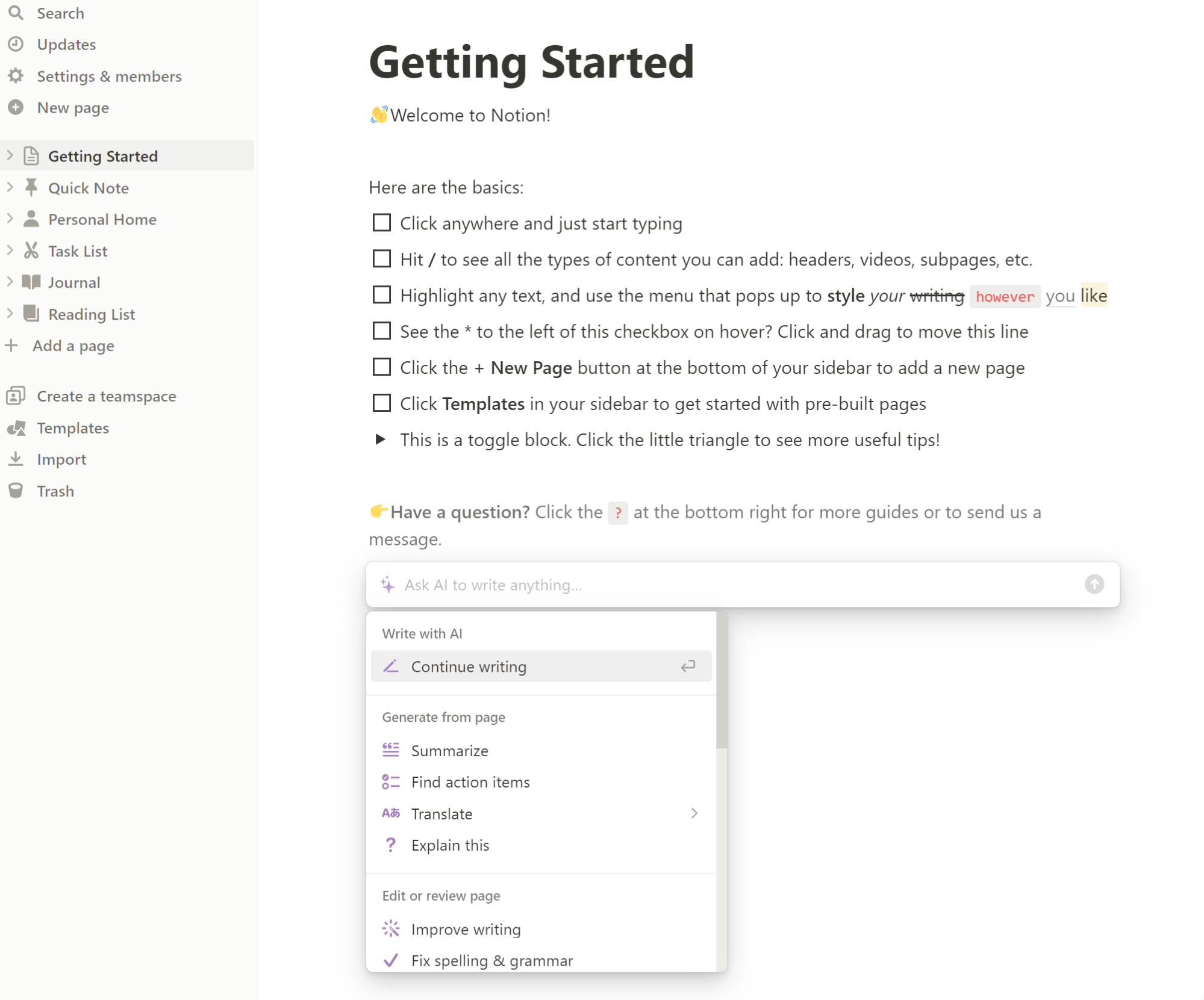The height and width of the screenshot is (1000, 1204).
Task: Click the Quick Note pin icon
Action: (x=31, y=187)
